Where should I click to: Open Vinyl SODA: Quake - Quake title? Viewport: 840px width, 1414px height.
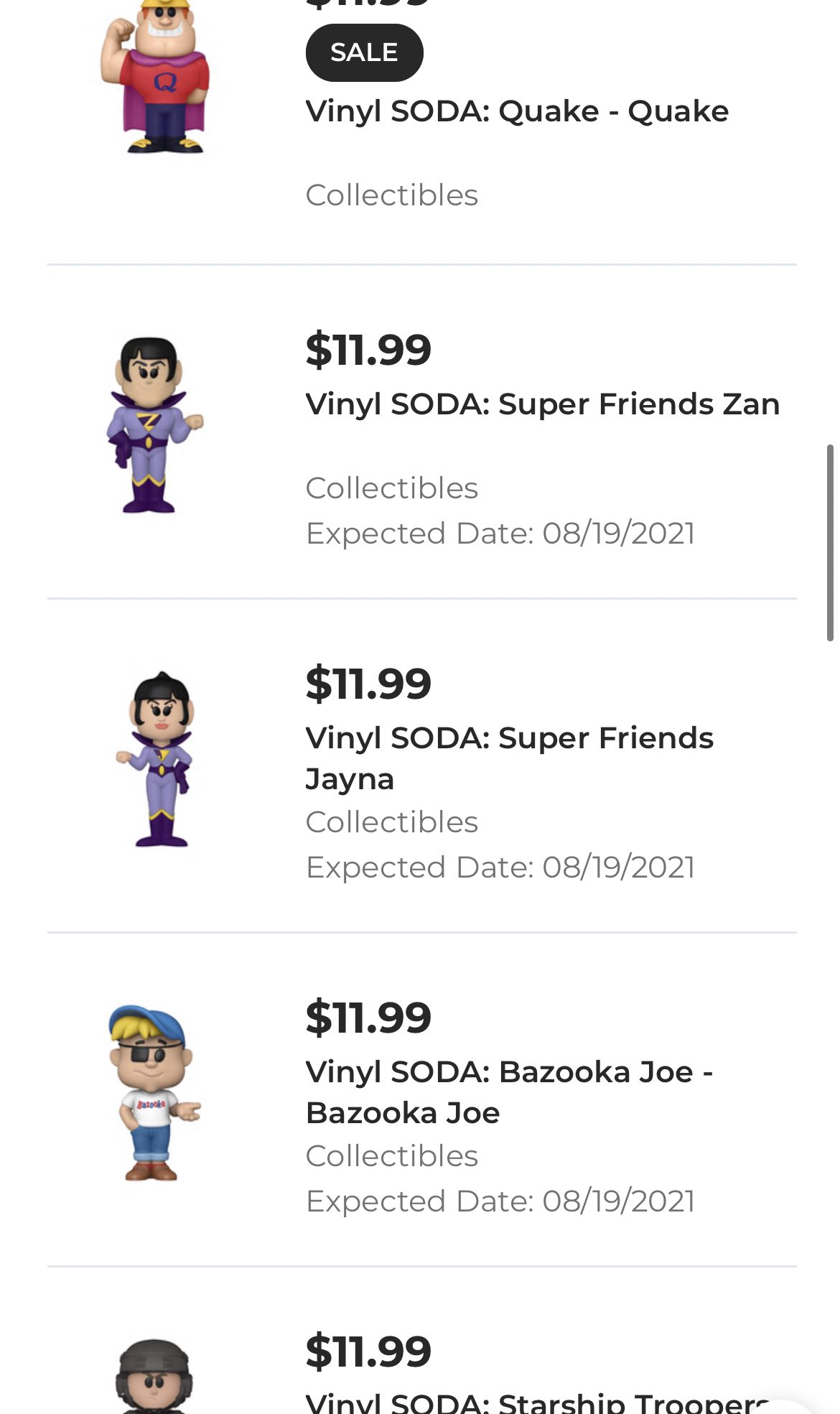(x=517, y=111)
